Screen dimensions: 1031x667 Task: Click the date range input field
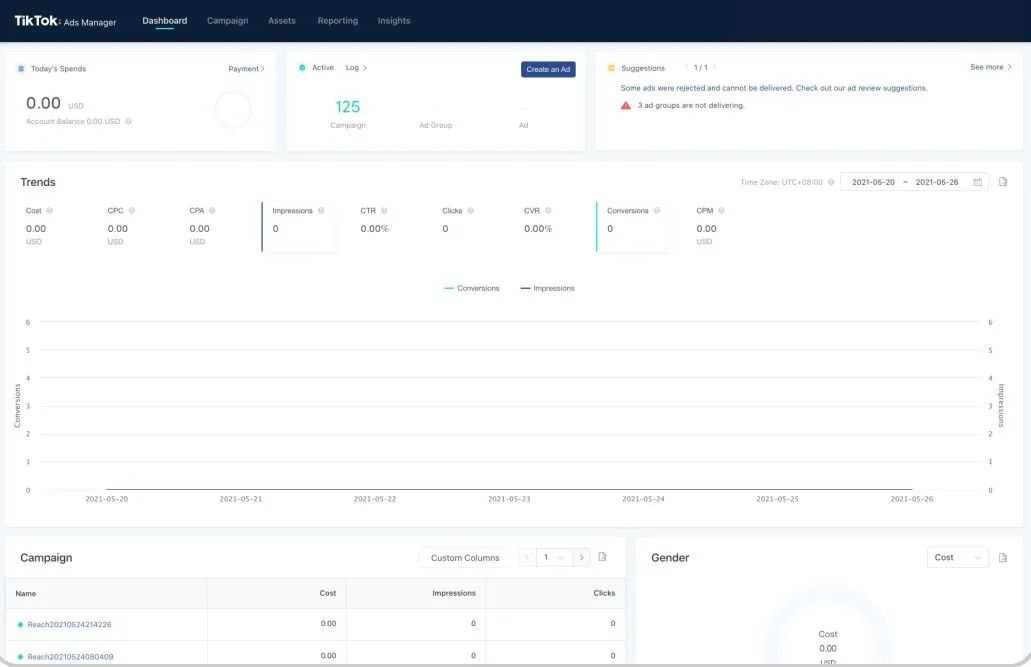pyautogui.click(x=904, y=182)
